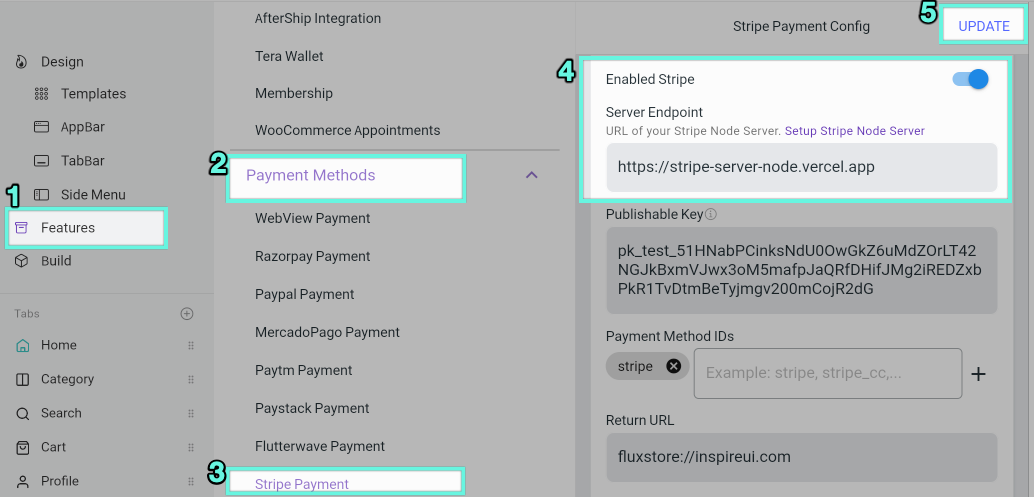Toggle the Enabled Stripe switch
This screenshot has height=497, width=1034.
click(971, 79)
